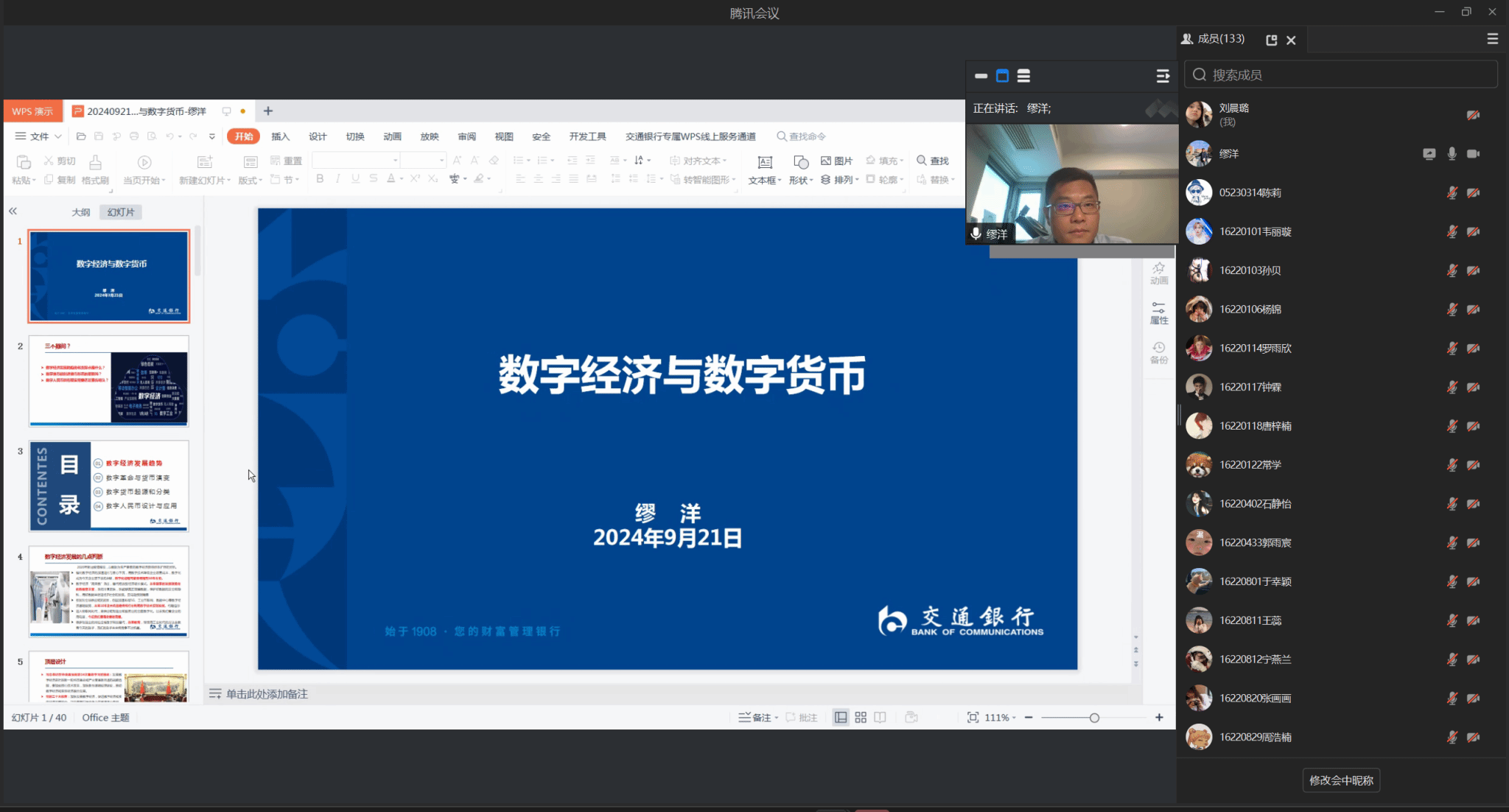Click the zoom slider handle
This screenshot has height=812, width=1509.
click(1094, 718)
